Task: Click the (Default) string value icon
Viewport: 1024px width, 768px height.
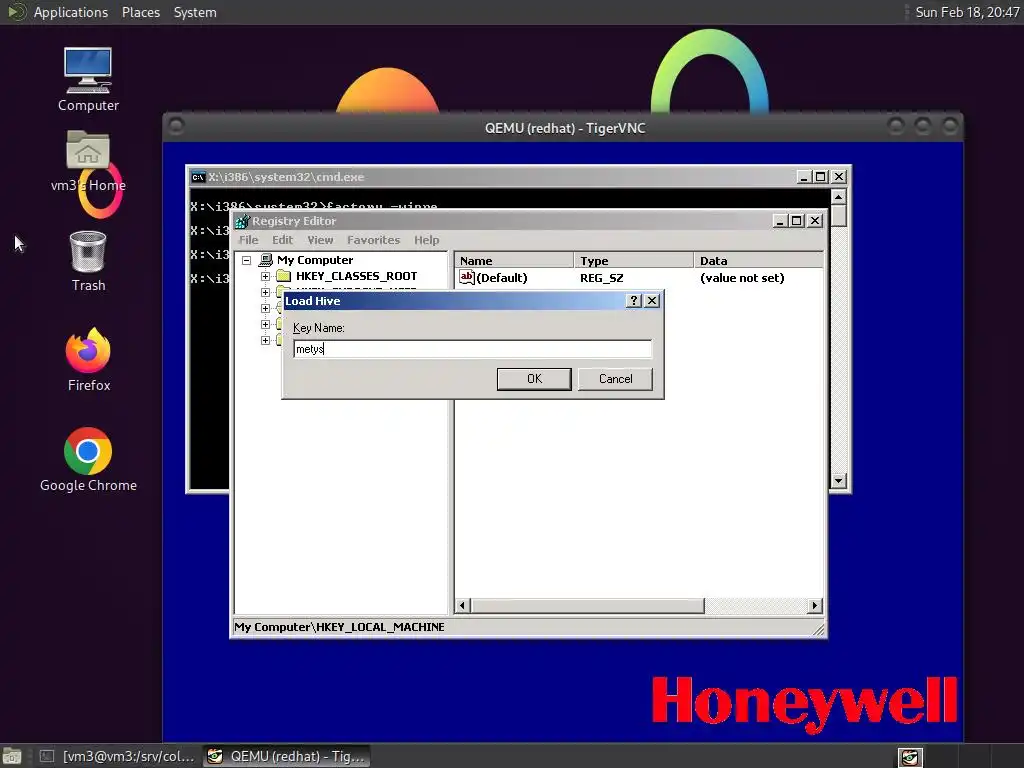Action: pos(466,277)
